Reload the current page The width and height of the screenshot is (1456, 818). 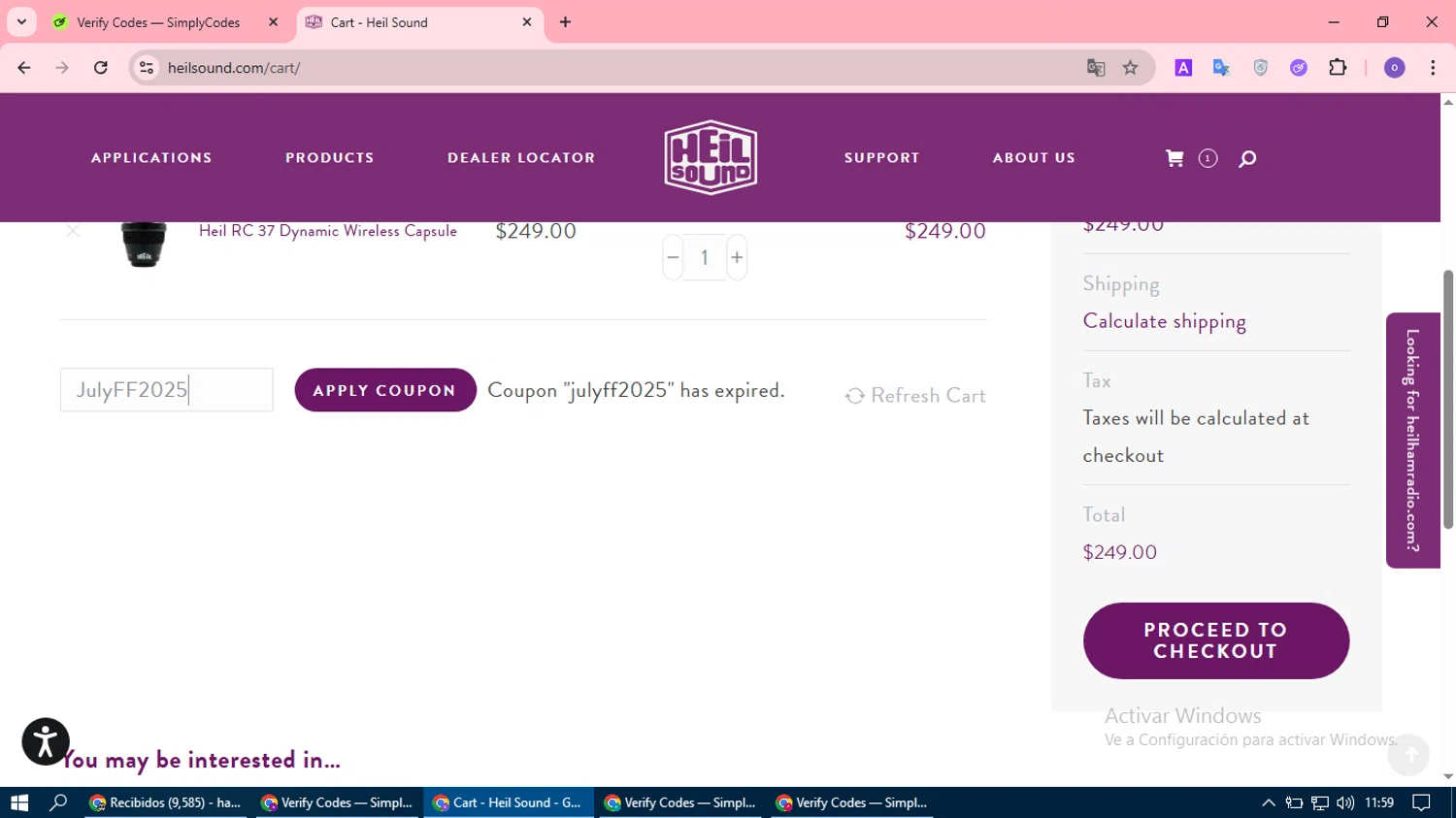click(x=101, y=68)
